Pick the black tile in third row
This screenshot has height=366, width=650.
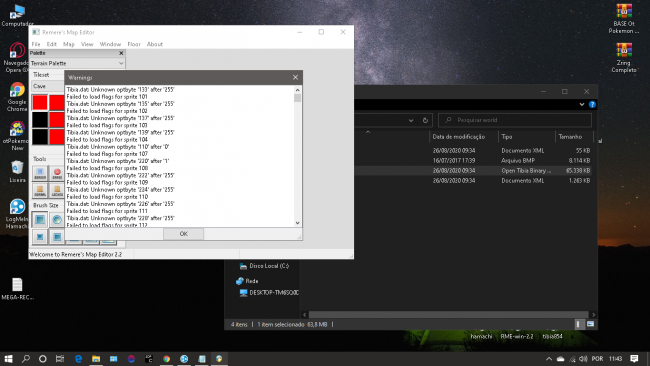(x=40, y=137)
